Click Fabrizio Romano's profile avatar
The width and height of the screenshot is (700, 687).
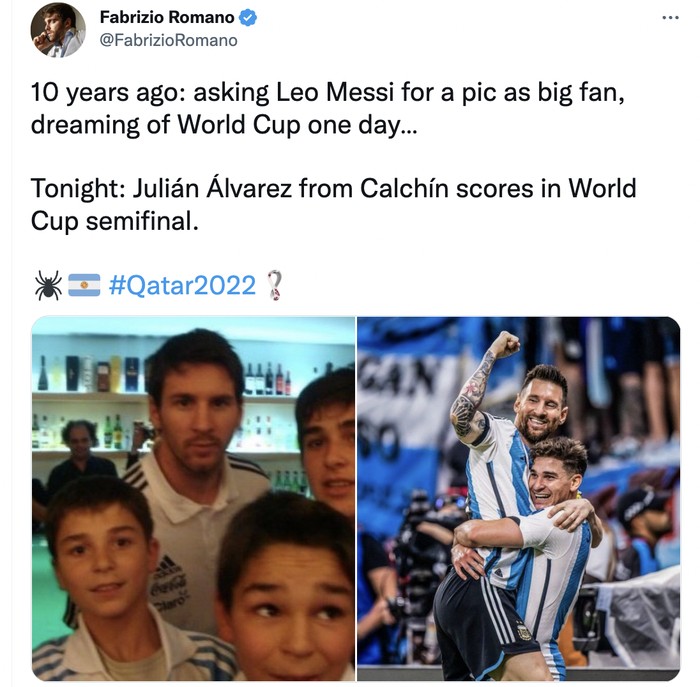(57, 29)
